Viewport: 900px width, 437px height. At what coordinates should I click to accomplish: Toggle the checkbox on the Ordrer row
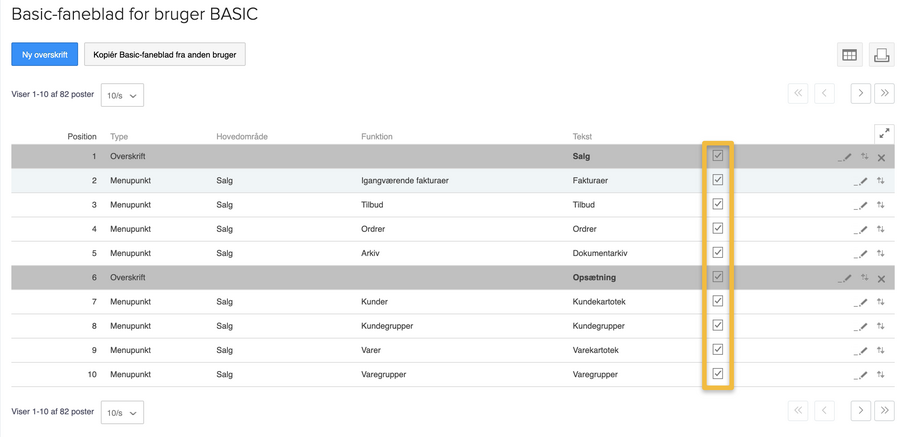tap(717, 228)
